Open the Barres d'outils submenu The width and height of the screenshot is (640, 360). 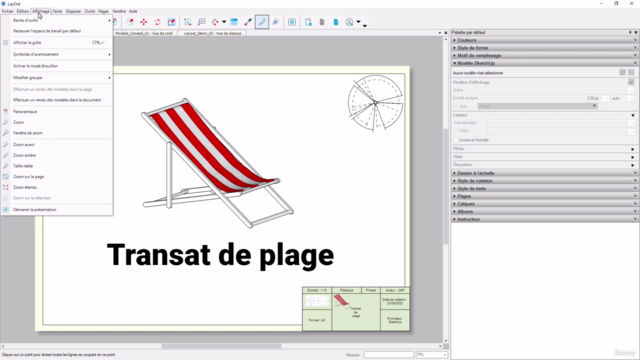(57, 20)
